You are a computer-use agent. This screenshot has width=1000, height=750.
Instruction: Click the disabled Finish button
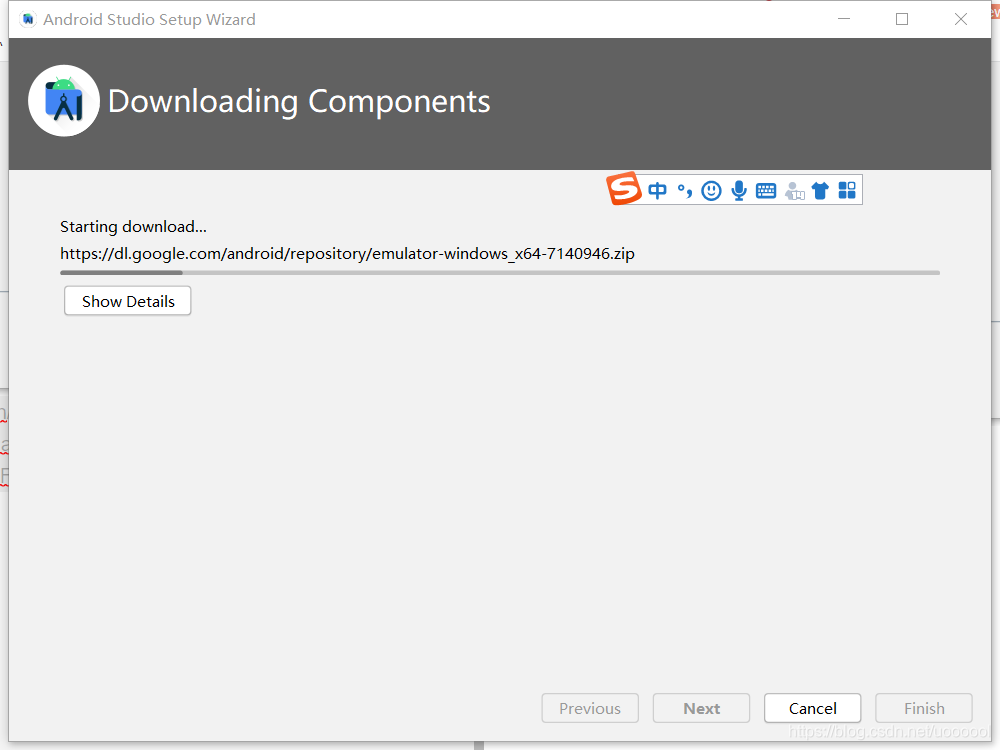(924, 708)
